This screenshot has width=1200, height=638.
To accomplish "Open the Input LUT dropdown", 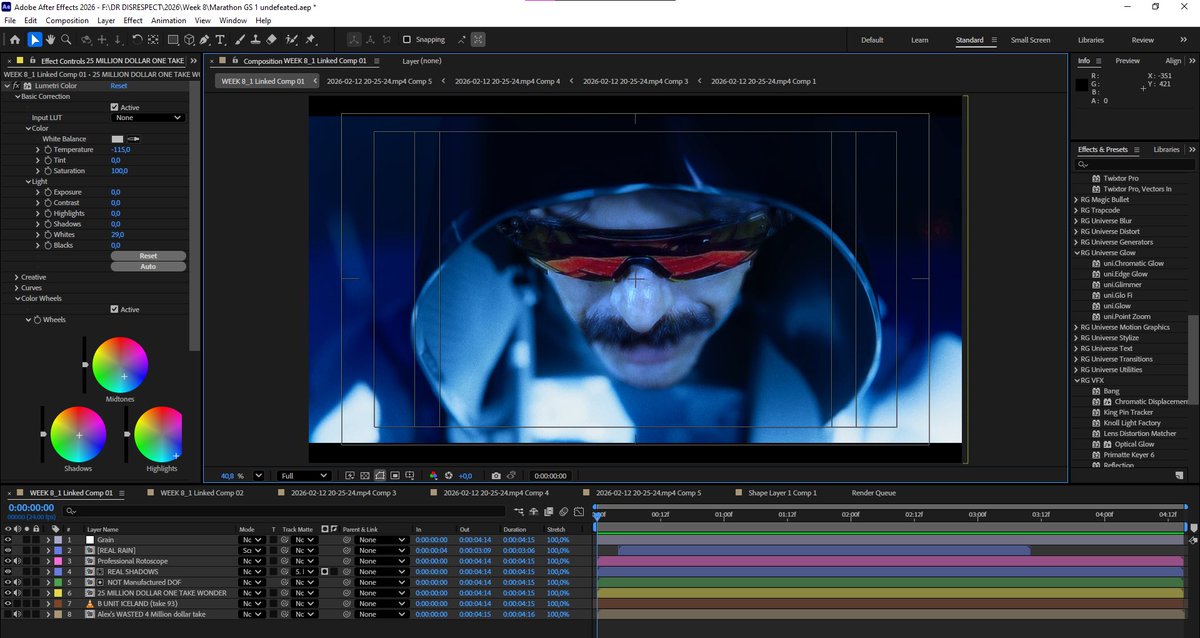I will [x=148, y=118].
